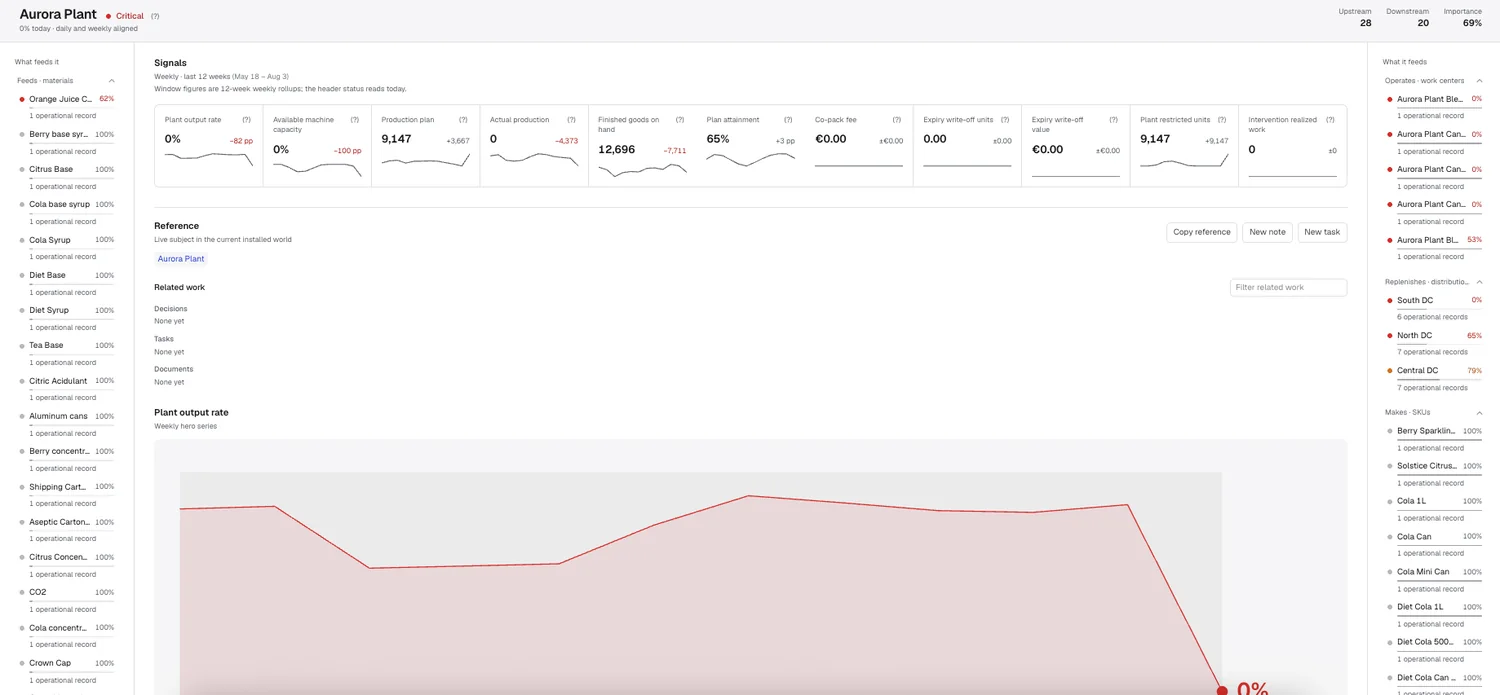Open the (?) help on Plant output rate card

tap(246, 120)
